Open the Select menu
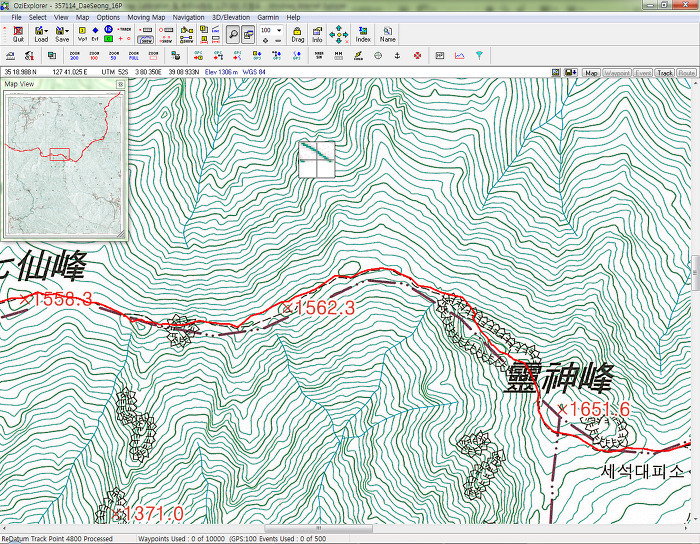This screenshot has width=700, height=544. tap(38, 17)
